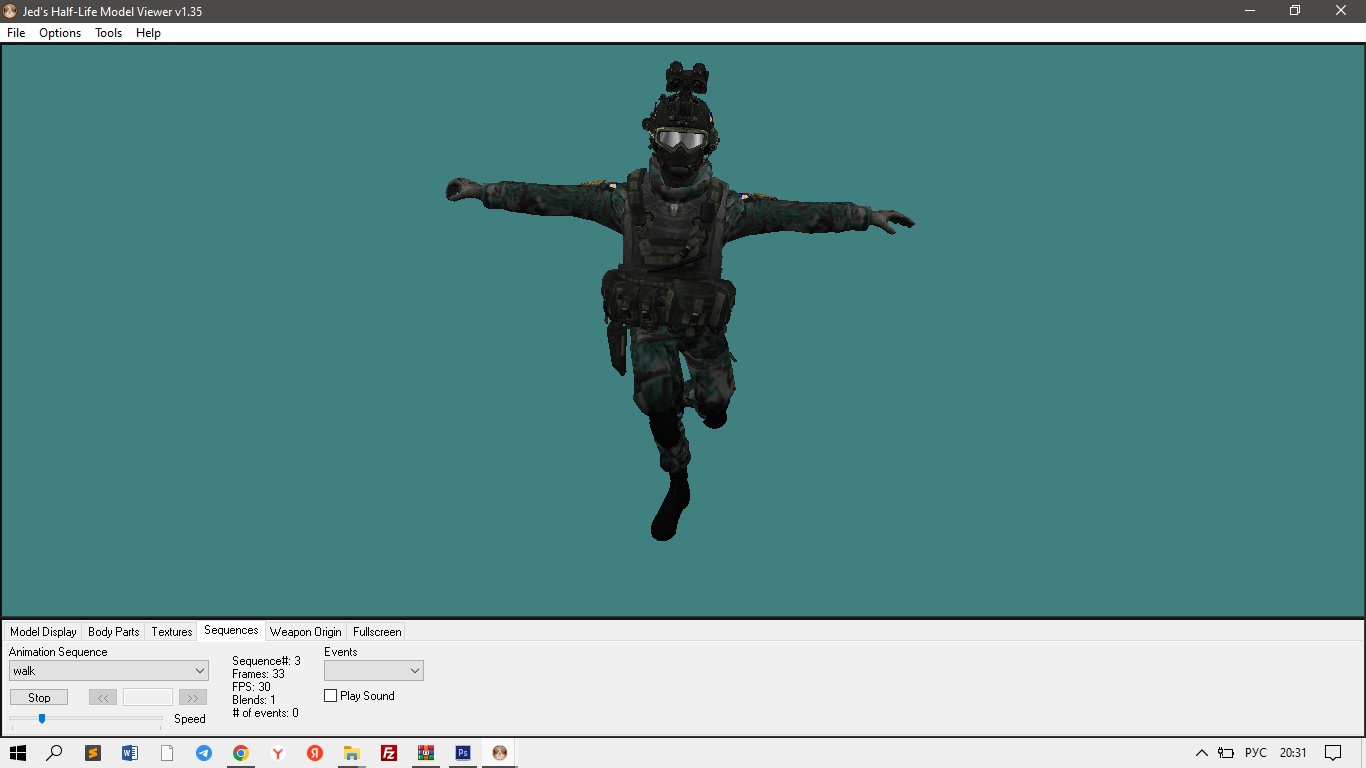
Task: Select the '# of events: 0' text
Action: point(265,713)
